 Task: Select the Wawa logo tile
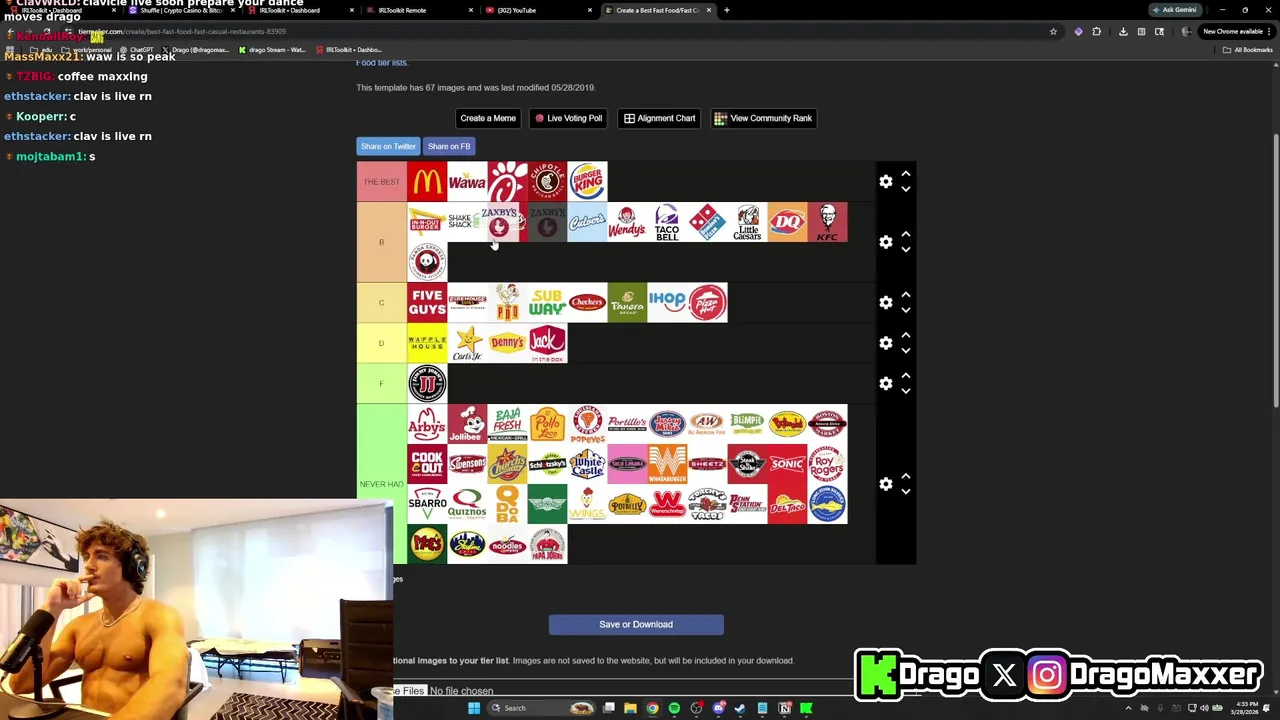coord(467,181)
